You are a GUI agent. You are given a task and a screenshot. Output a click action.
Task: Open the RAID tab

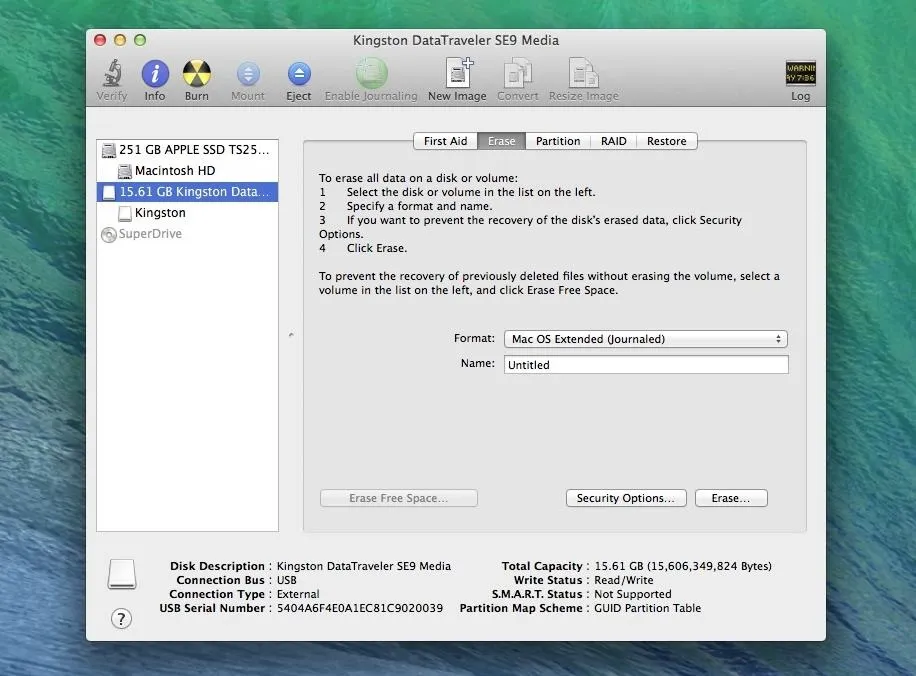point(614,141)
